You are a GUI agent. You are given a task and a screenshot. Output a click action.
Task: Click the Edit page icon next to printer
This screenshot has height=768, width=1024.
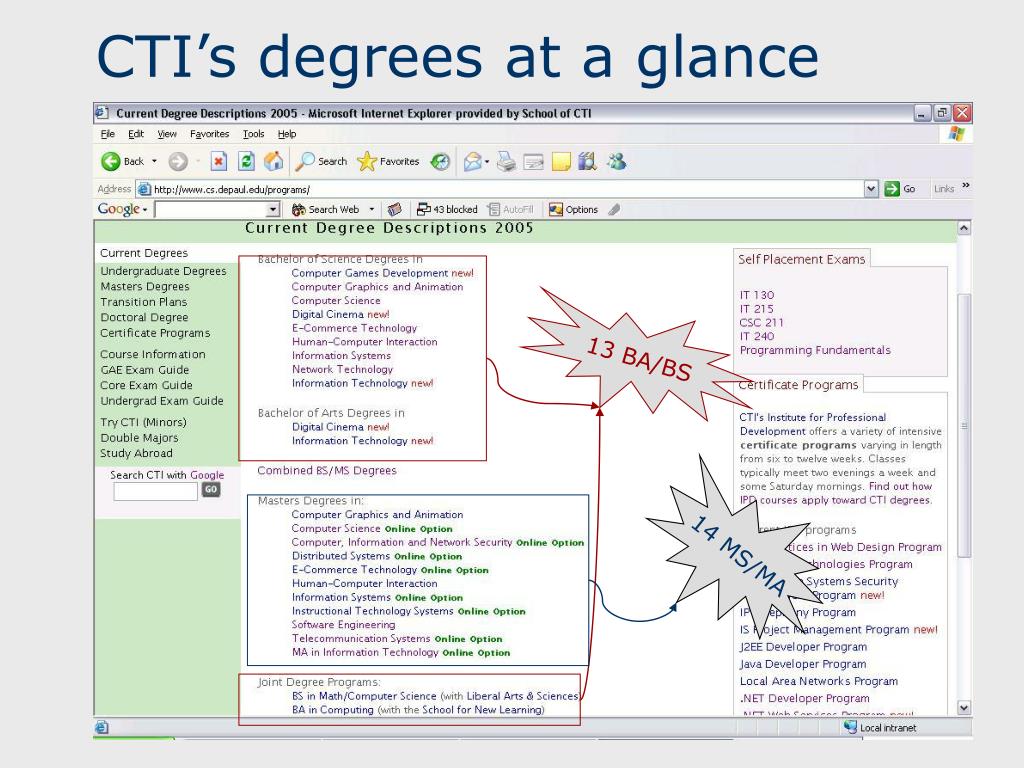(x=534, y=161)
